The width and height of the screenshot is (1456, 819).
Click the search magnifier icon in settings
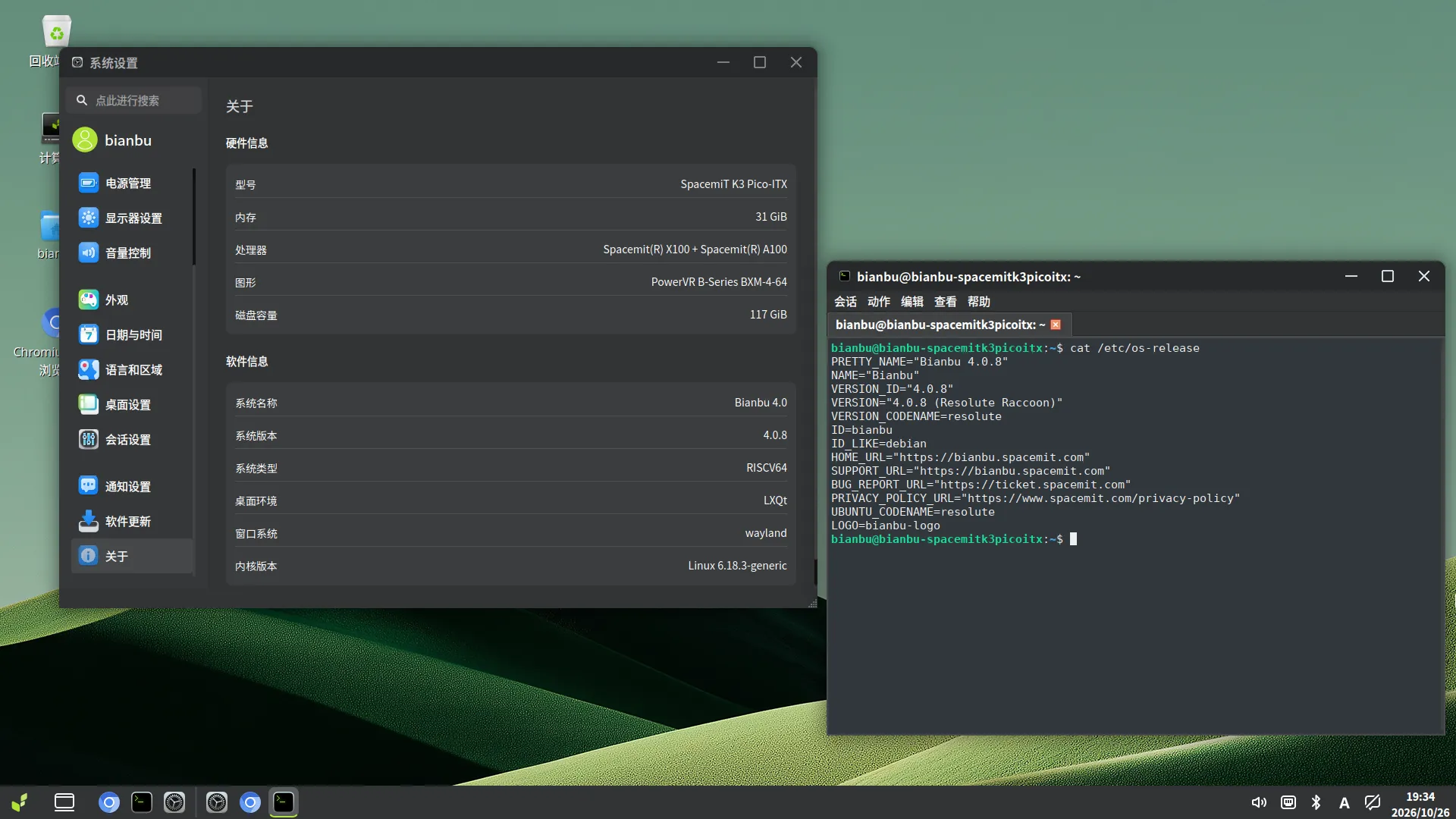82,100
